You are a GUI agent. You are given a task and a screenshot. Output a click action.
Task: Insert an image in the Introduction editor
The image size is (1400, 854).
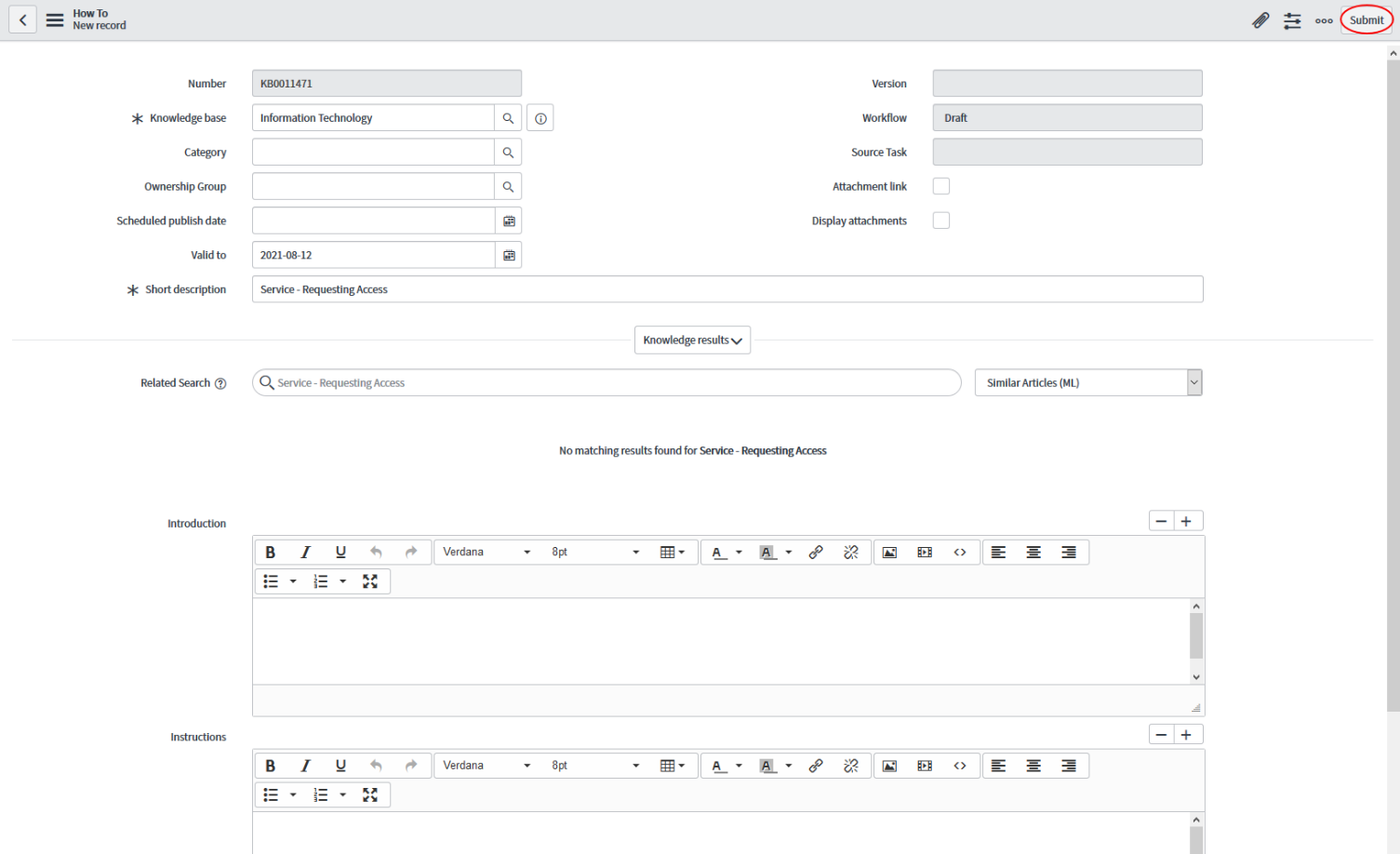click(x=889, y=552)
